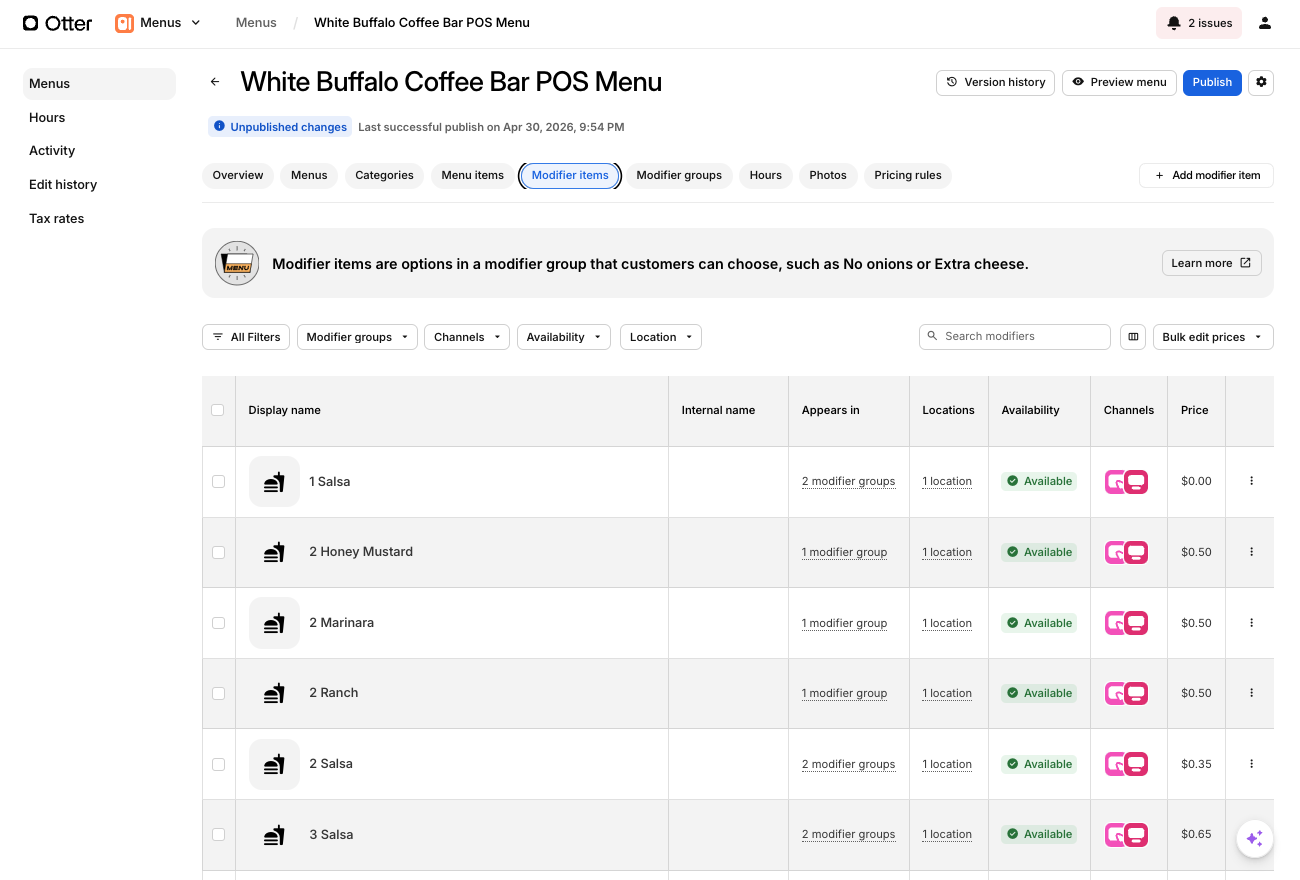Screen dimensions: 1300x880
Task: Open 1 location link for 2 Ranch
Action: coord(947,693)
